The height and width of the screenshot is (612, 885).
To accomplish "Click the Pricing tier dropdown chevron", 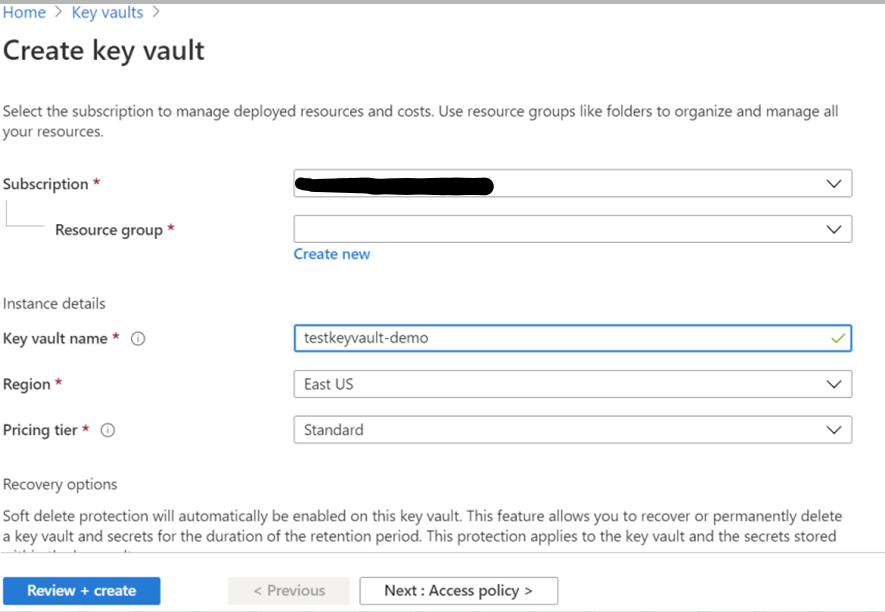I will click(x=835, y=430).
